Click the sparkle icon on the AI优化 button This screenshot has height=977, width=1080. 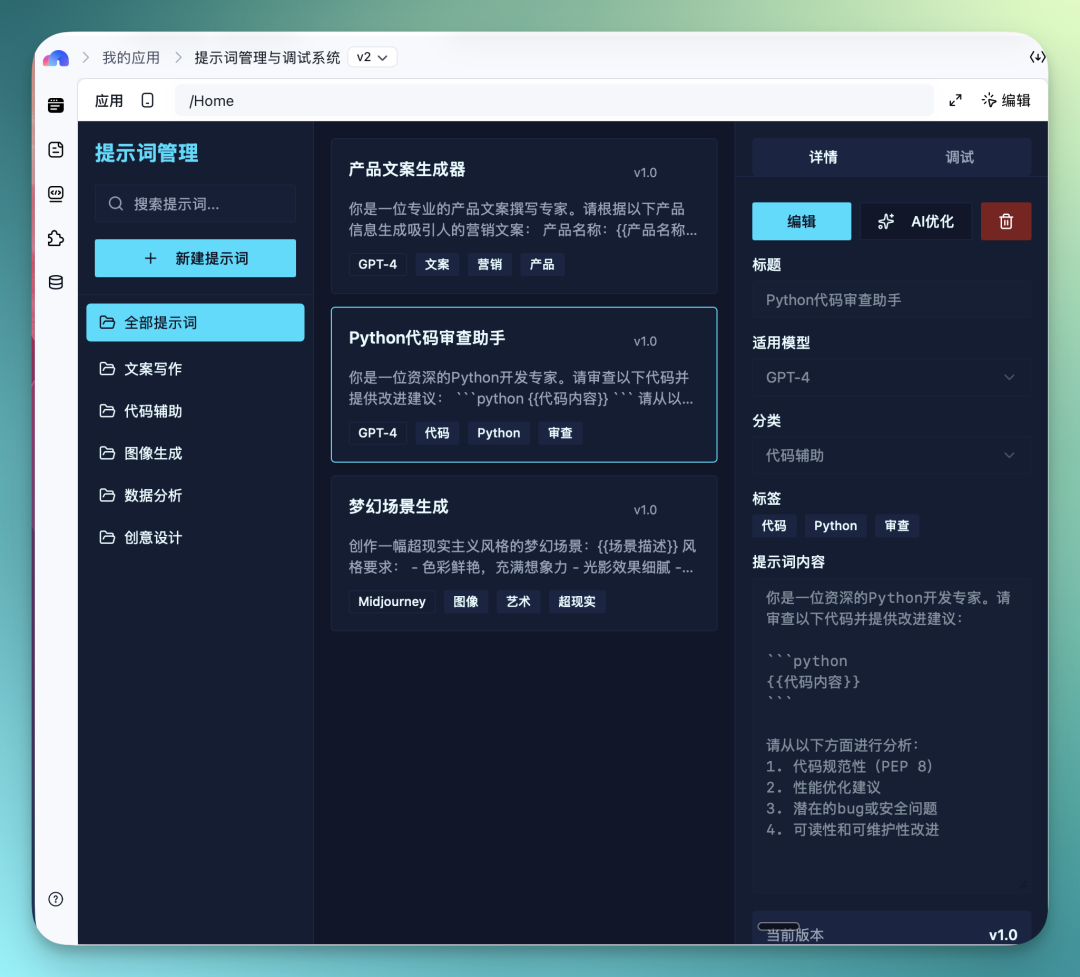(886, 221)
